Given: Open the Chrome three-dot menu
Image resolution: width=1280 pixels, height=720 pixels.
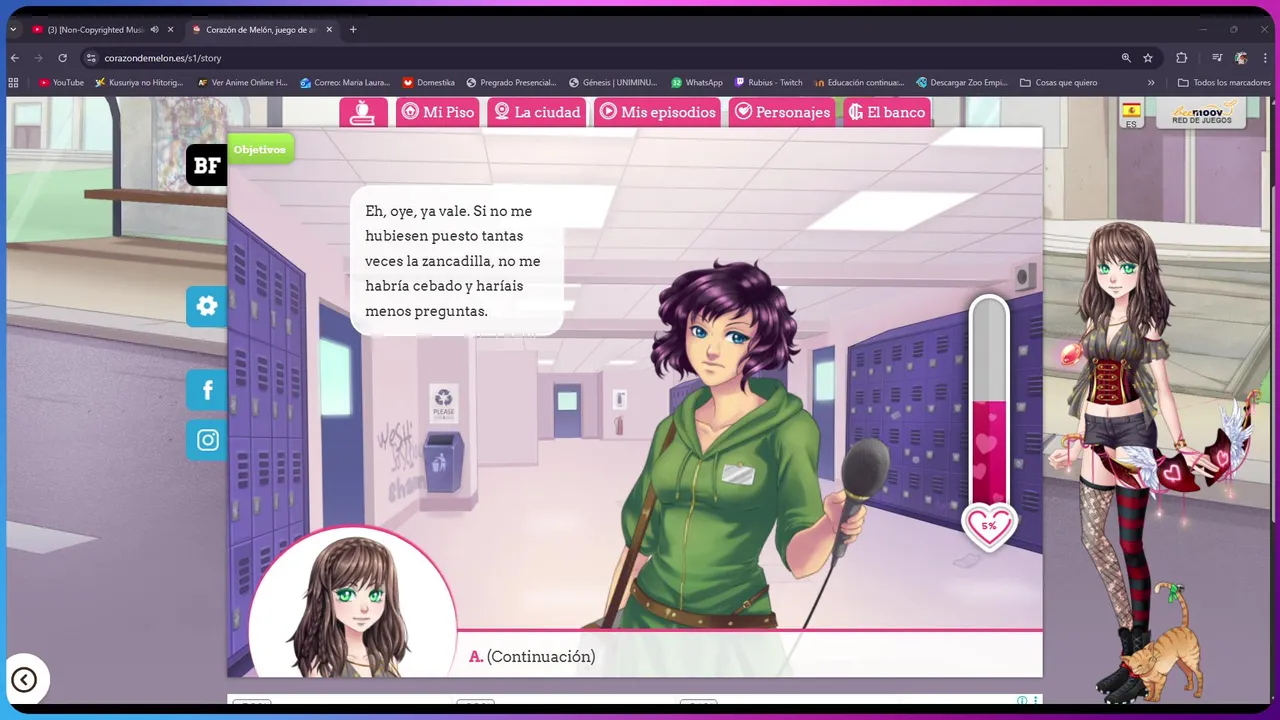Looking at the screenshot, I should [x=1265, y=58].
